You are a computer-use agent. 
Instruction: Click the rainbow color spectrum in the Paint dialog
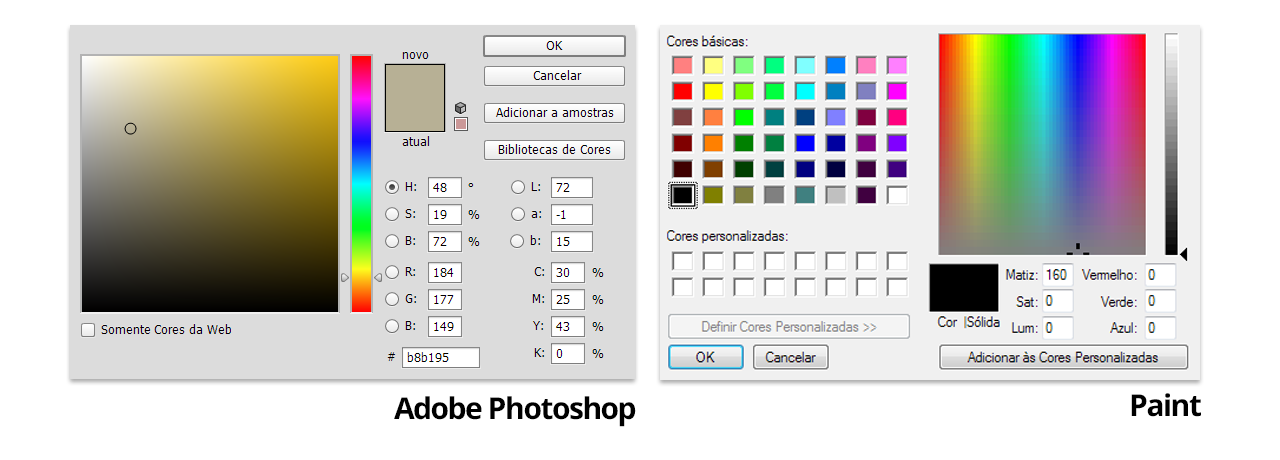[1042, 144]
